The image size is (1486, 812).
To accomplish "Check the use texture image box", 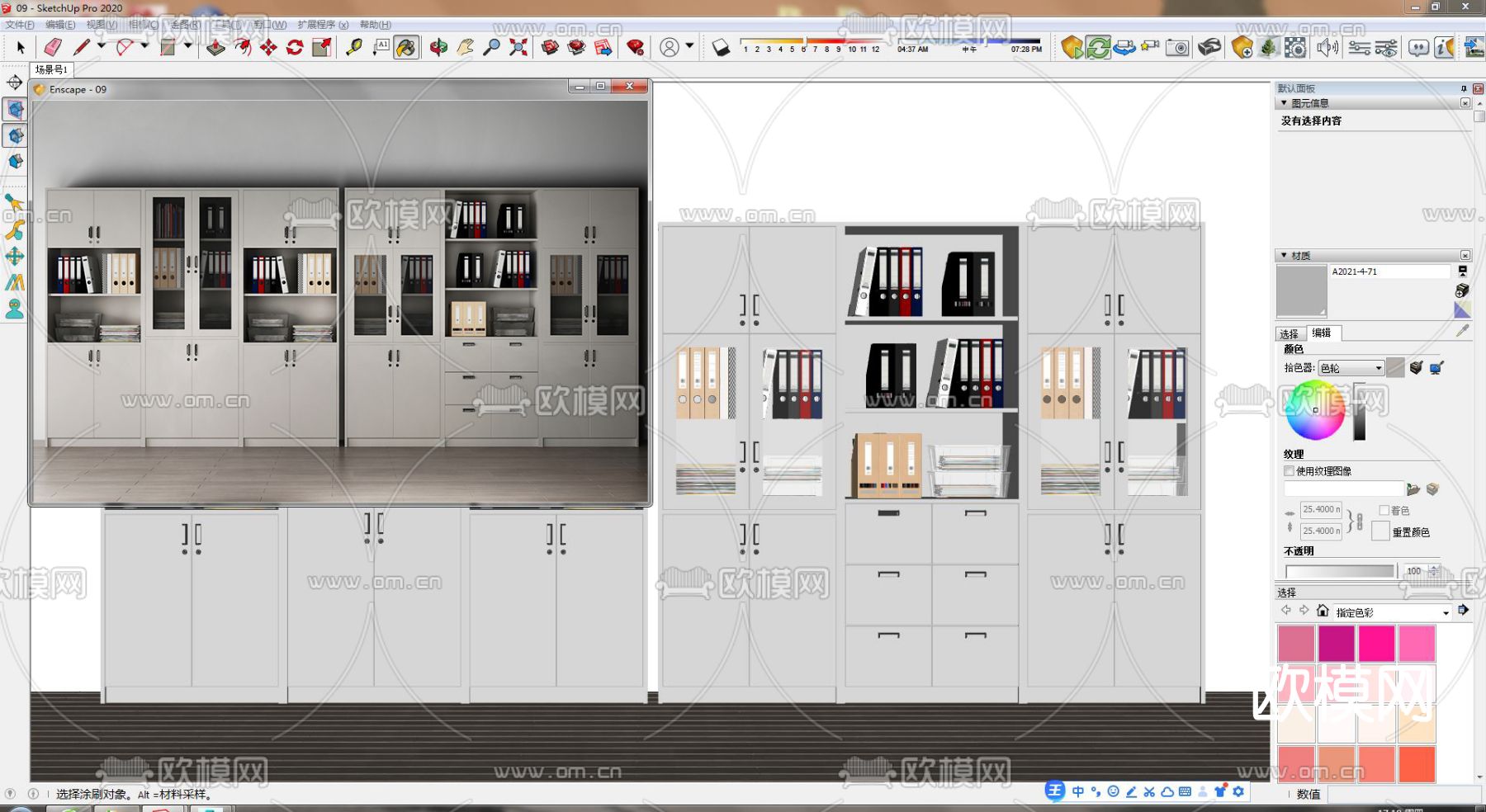I will click(1289, 471).
